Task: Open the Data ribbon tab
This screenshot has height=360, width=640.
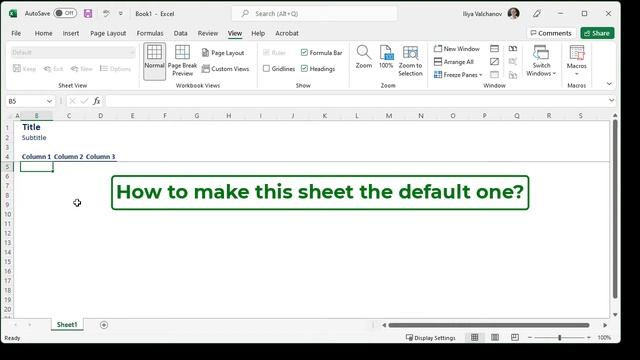Action: pos(180,33)
